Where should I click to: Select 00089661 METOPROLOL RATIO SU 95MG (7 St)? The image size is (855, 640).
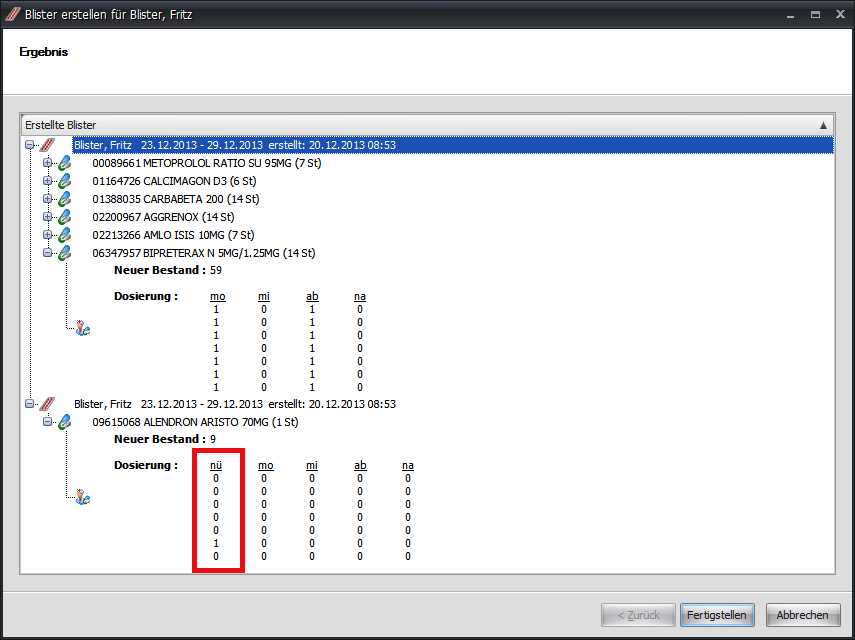point(207,163)
